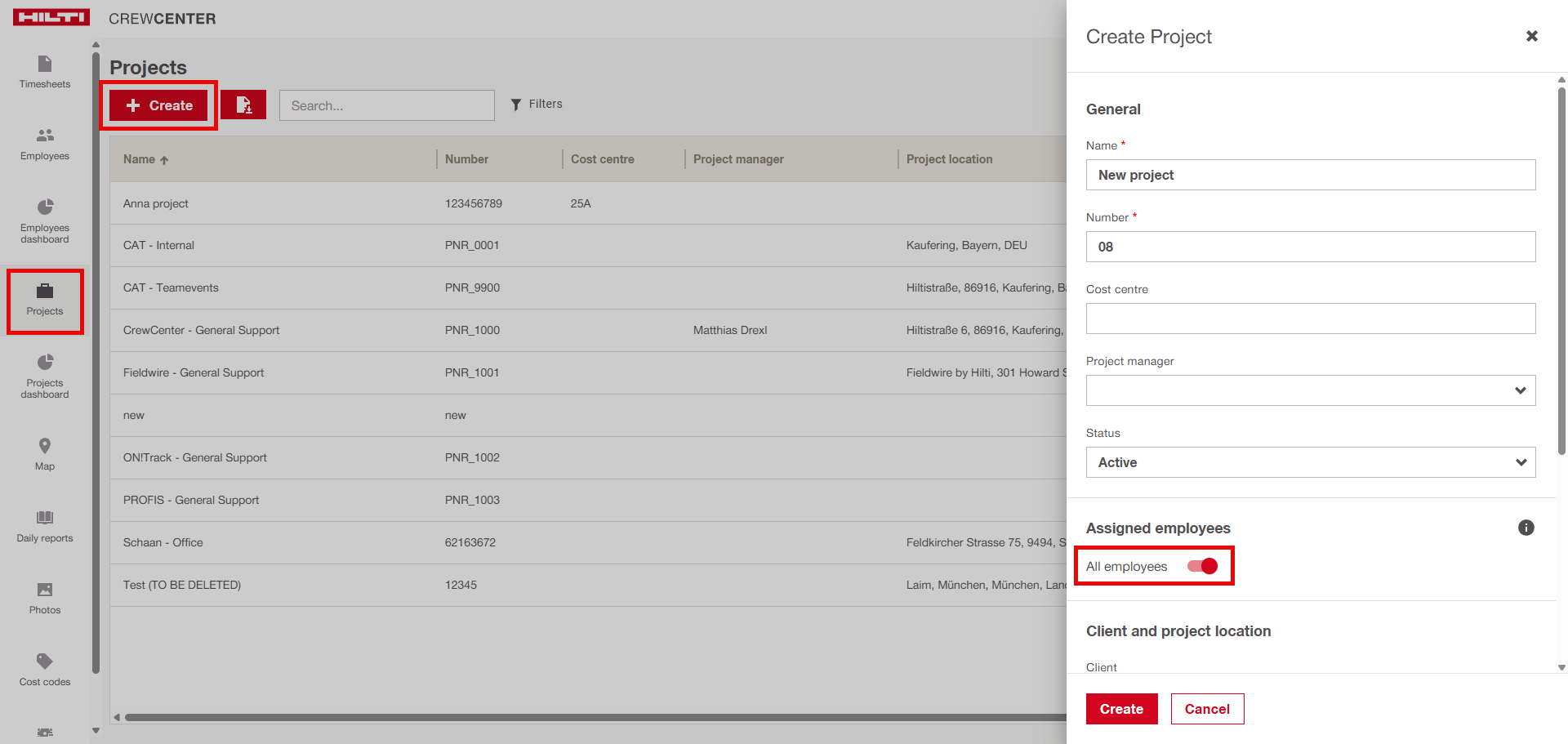Viewport: 1568px width, 744px height.
Task: Open the CAT - Teamevents project row
Action: click(x=588, y=288)
